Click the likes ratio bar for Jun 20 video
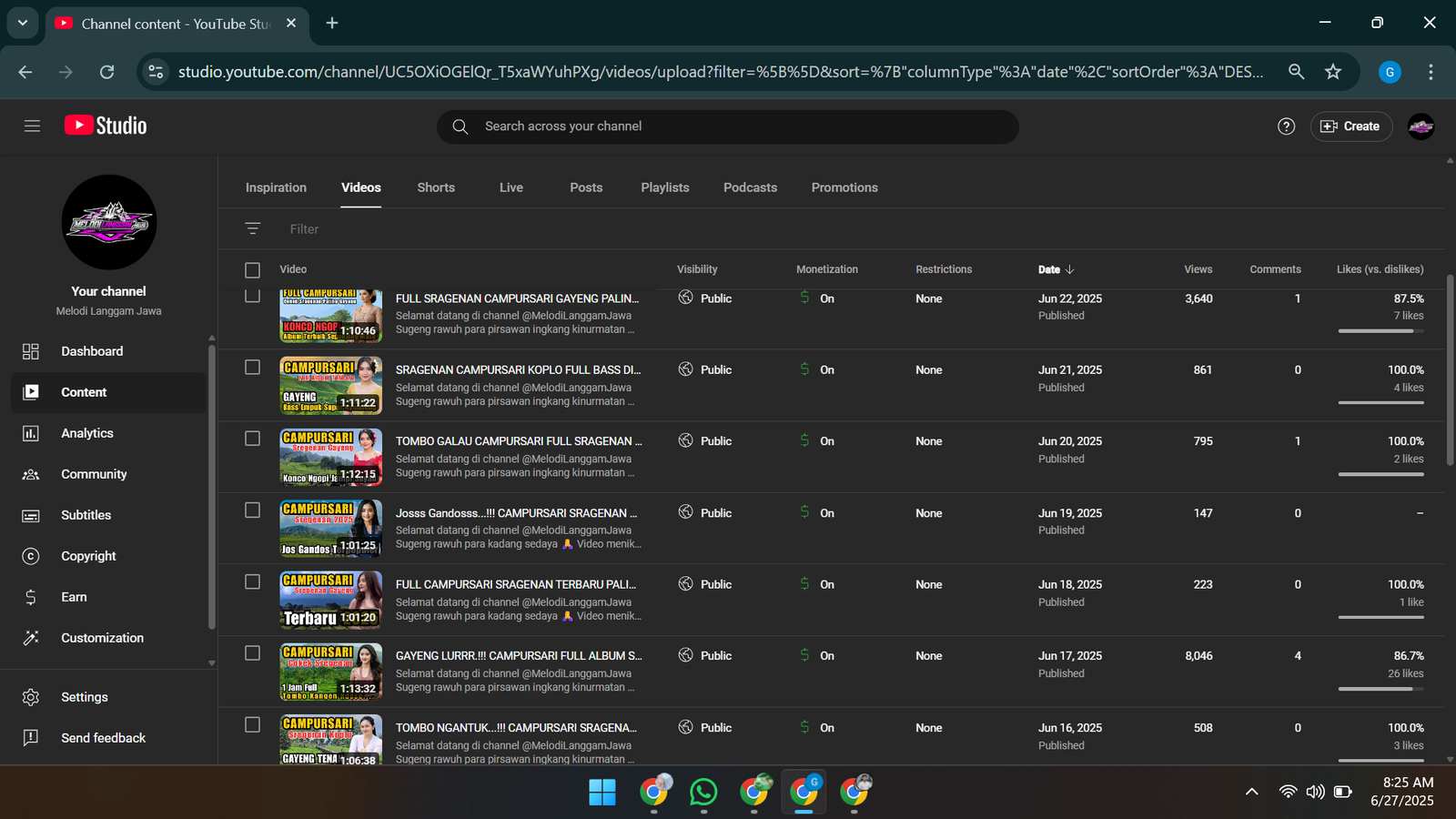Viewport: 1456px width, 819px height. point(1380,474)
